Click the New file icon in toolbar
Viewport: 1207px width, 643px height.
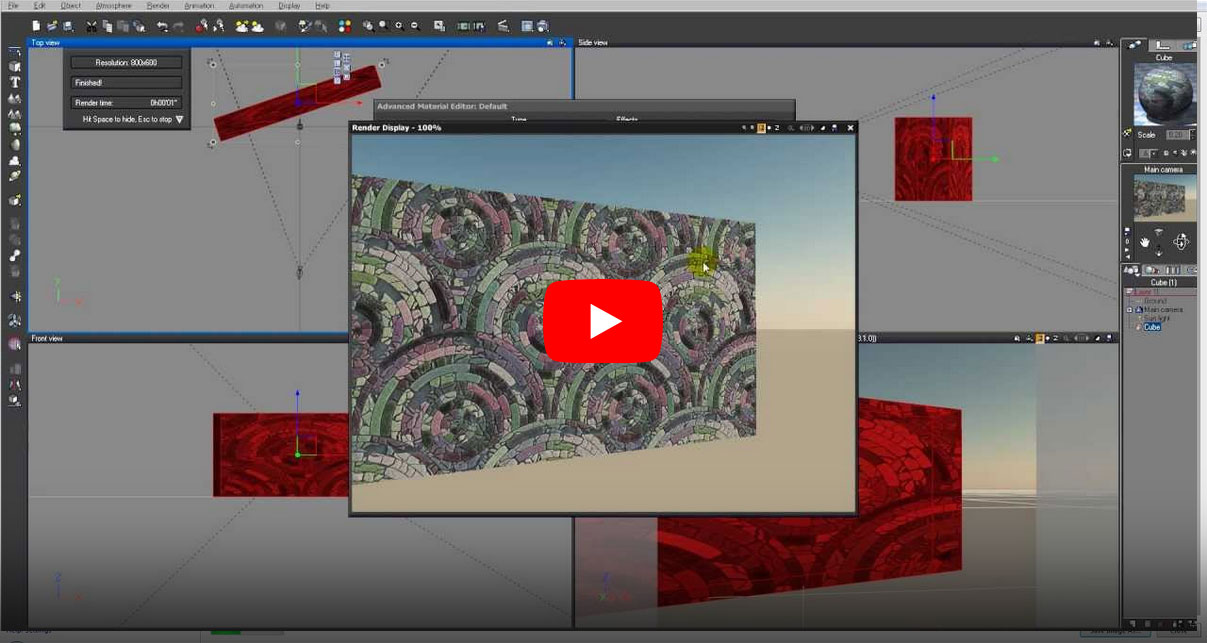[x=37, y=26]
